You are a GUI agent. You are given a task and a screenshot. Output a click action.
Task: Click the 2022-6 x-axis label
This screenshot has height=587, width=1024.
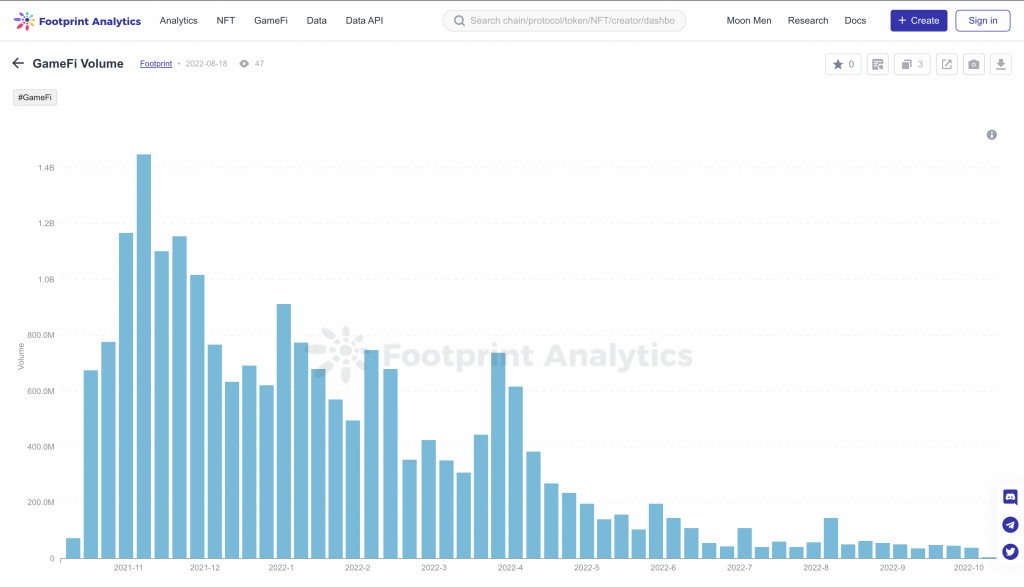point(663,567)
